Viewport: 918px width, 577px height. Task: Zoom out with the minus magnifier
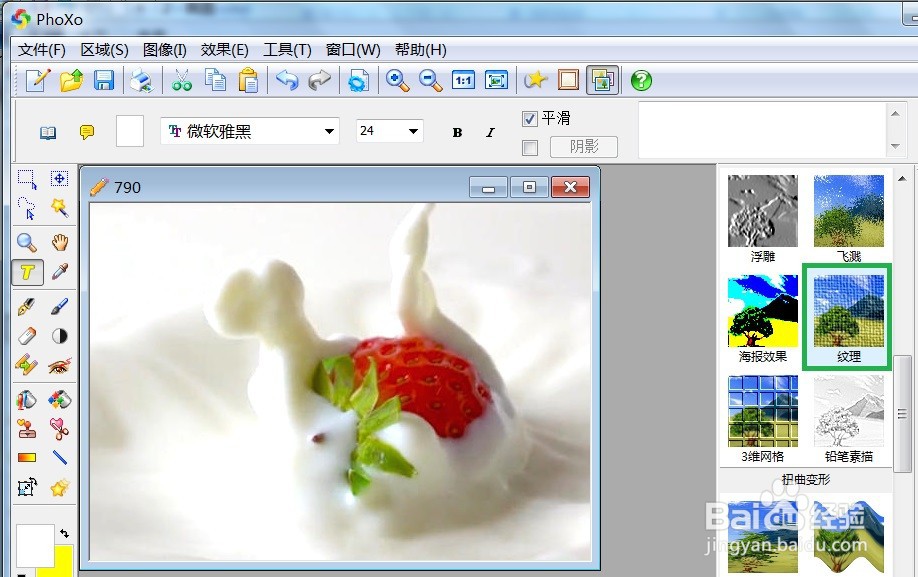[430, 80]
